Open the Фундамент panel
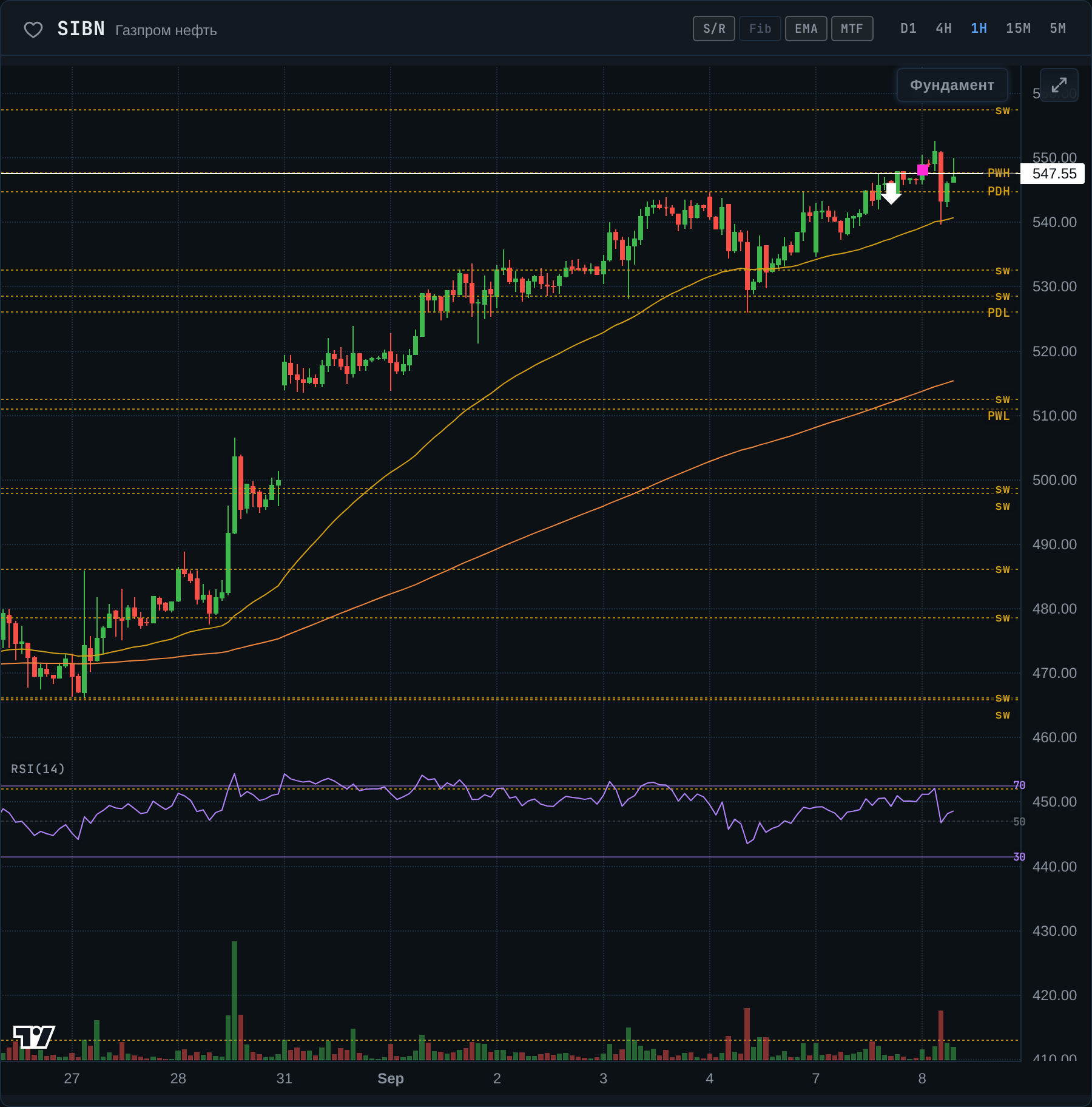Viewport: 1092px width, 1107px height. [x=952, y=85]
